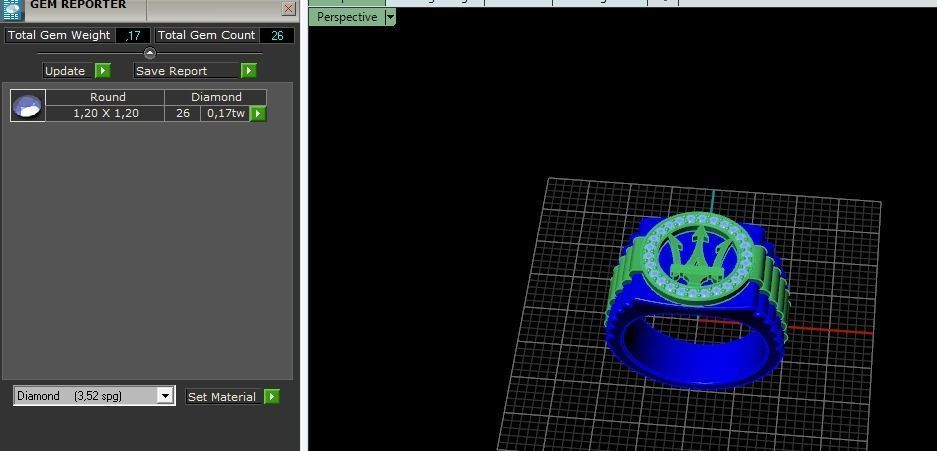Viewport: 937px width, 451px height.
Task: Click the green arrow next to Update
Action: click(x=103, y=71)
